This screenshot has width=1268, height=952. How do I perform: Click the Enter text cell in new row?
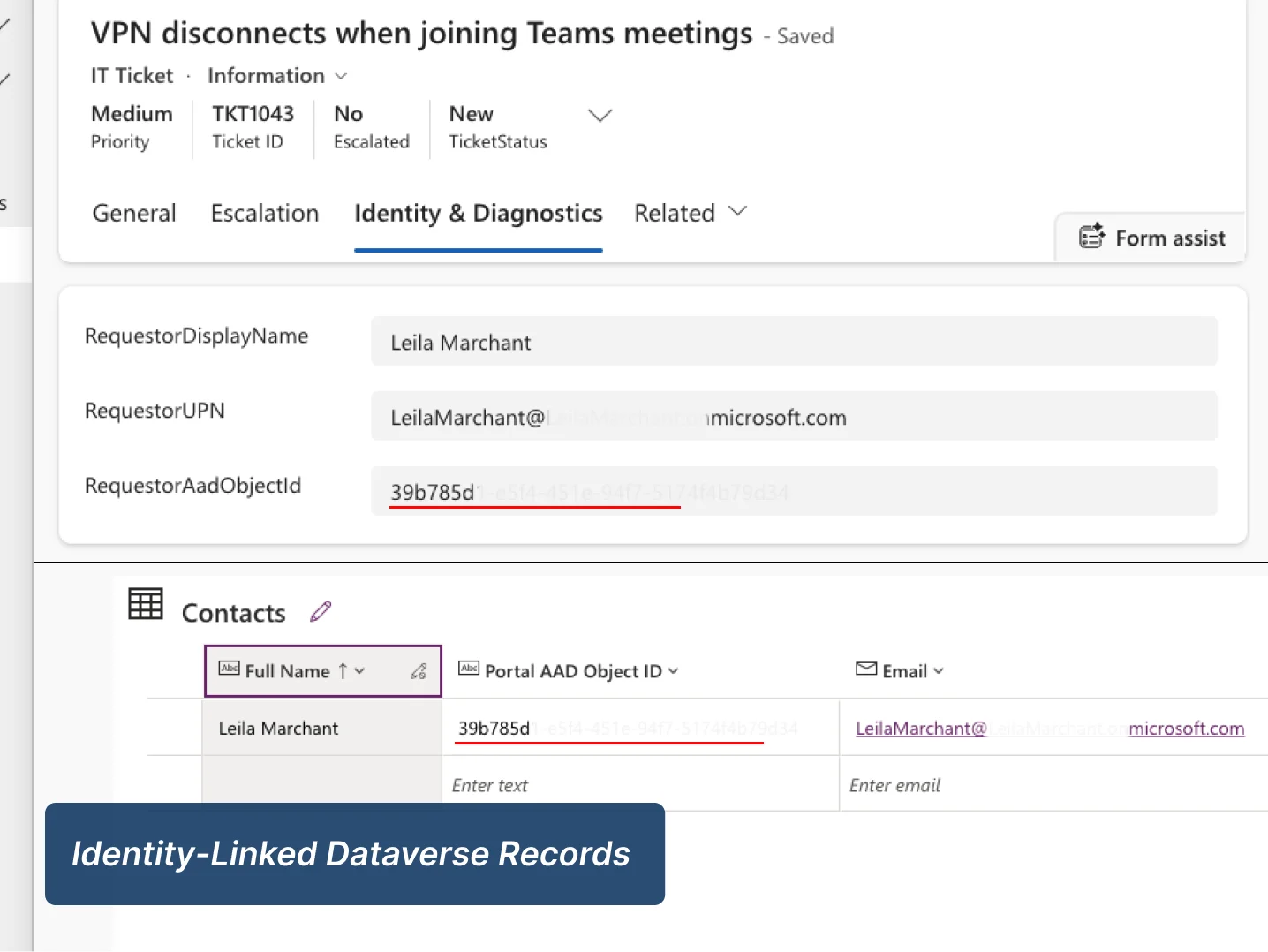coord(640,784)
